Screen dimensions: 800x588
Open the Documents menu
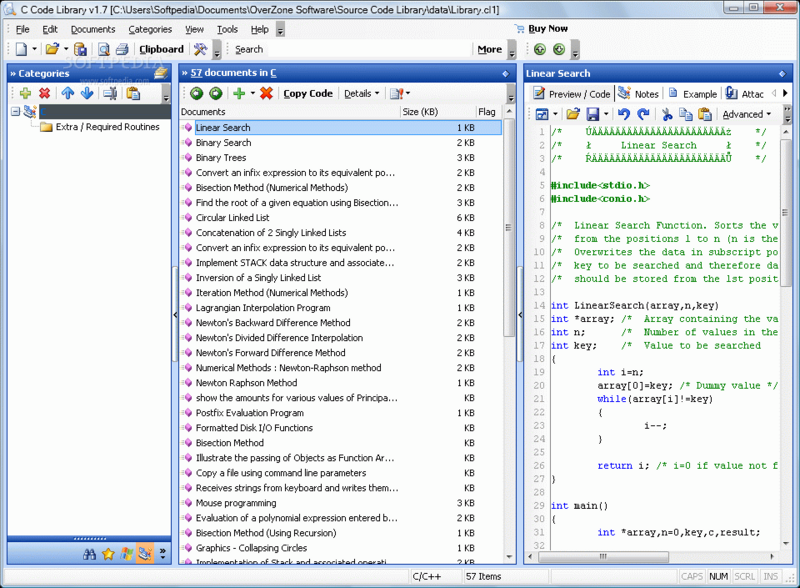click(x=93, y=29)
